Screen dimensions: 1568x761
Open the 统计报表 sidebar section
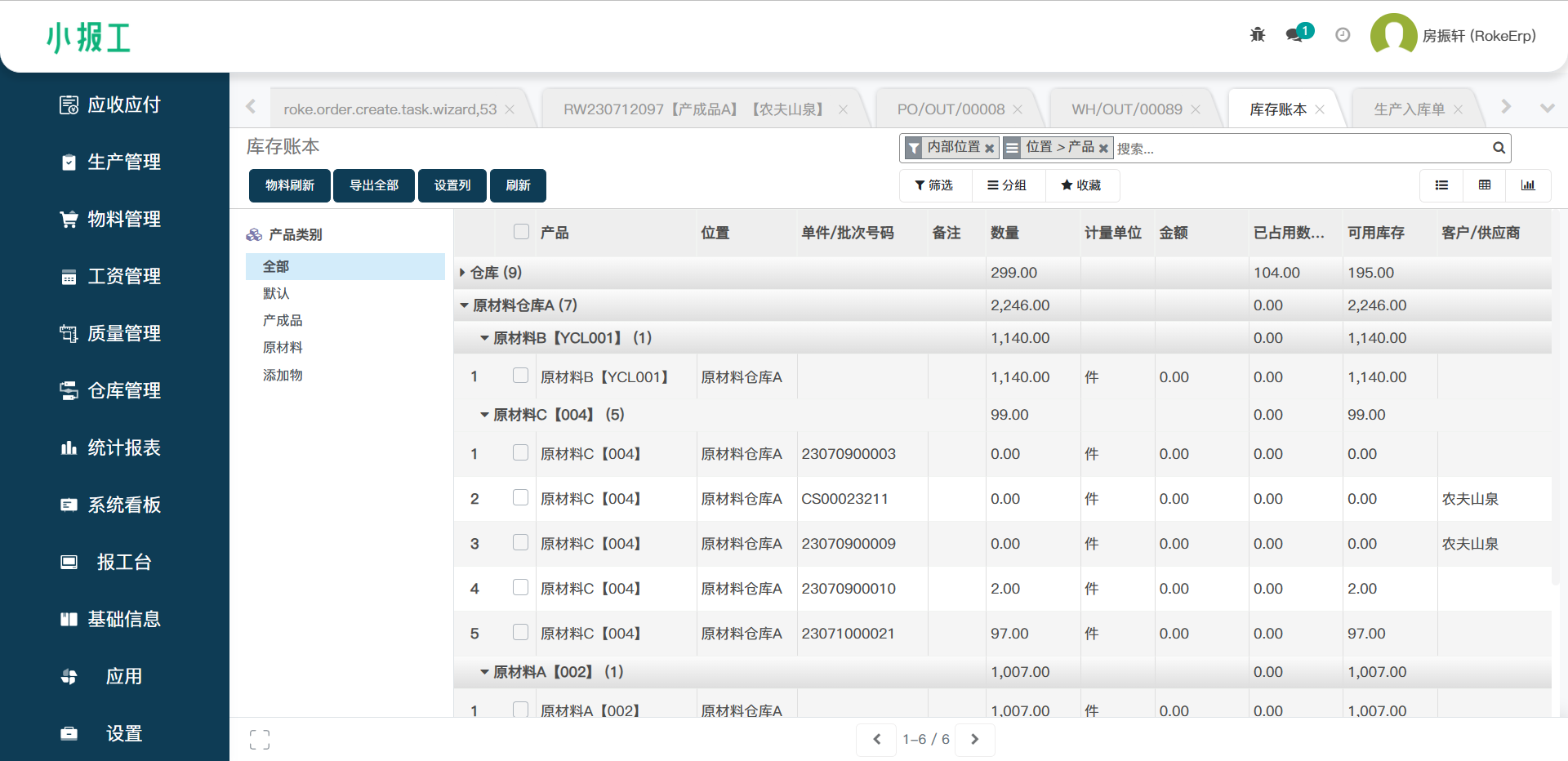(124, 447)
